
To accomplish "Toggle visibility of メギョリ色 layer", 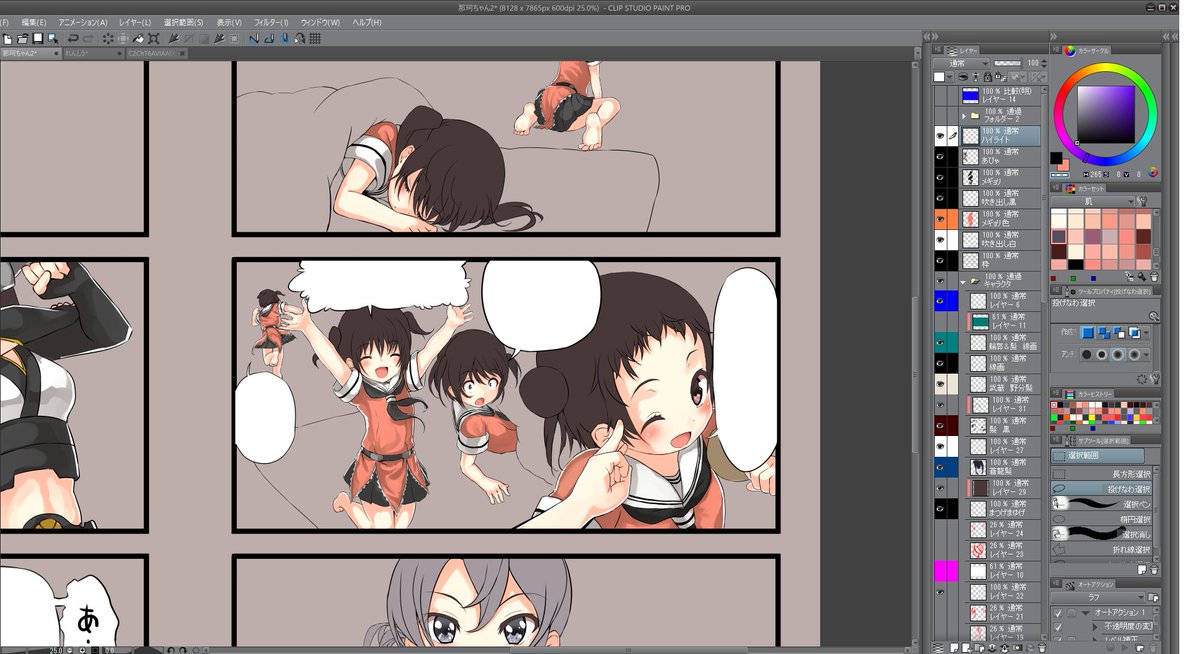I will tap(940, 219).
